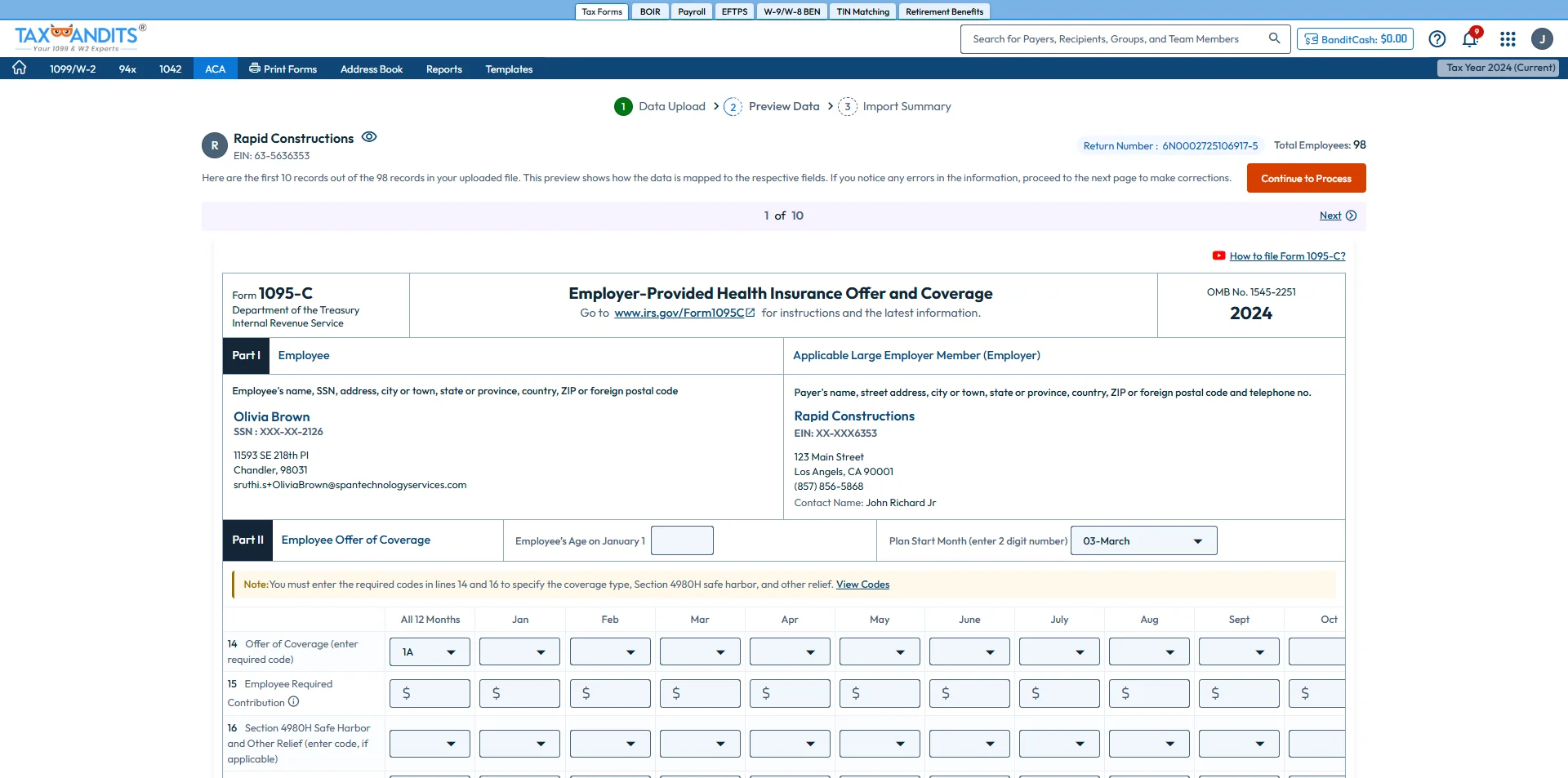Open line 16 All 12 Months dropdown
The height and width of the screenshot is (778, 1568).
430,743
